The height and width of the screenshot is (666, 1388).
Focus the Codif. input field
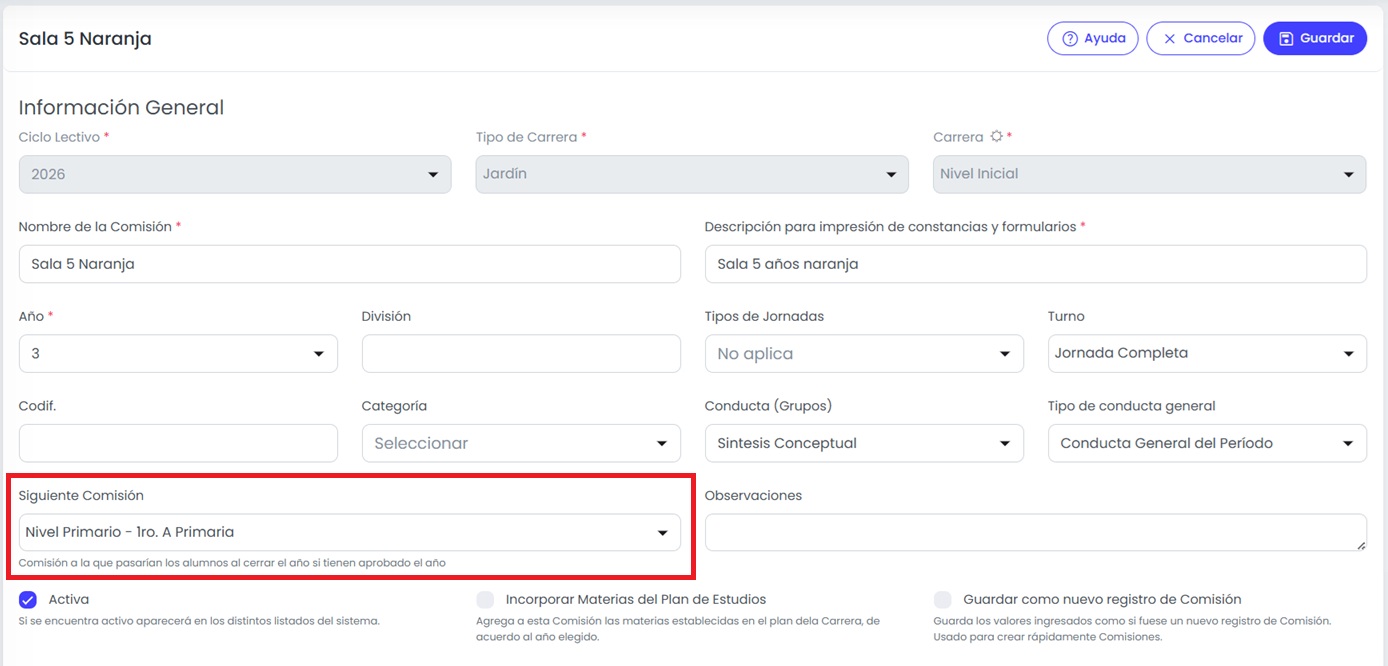click(x=178, y=443)
